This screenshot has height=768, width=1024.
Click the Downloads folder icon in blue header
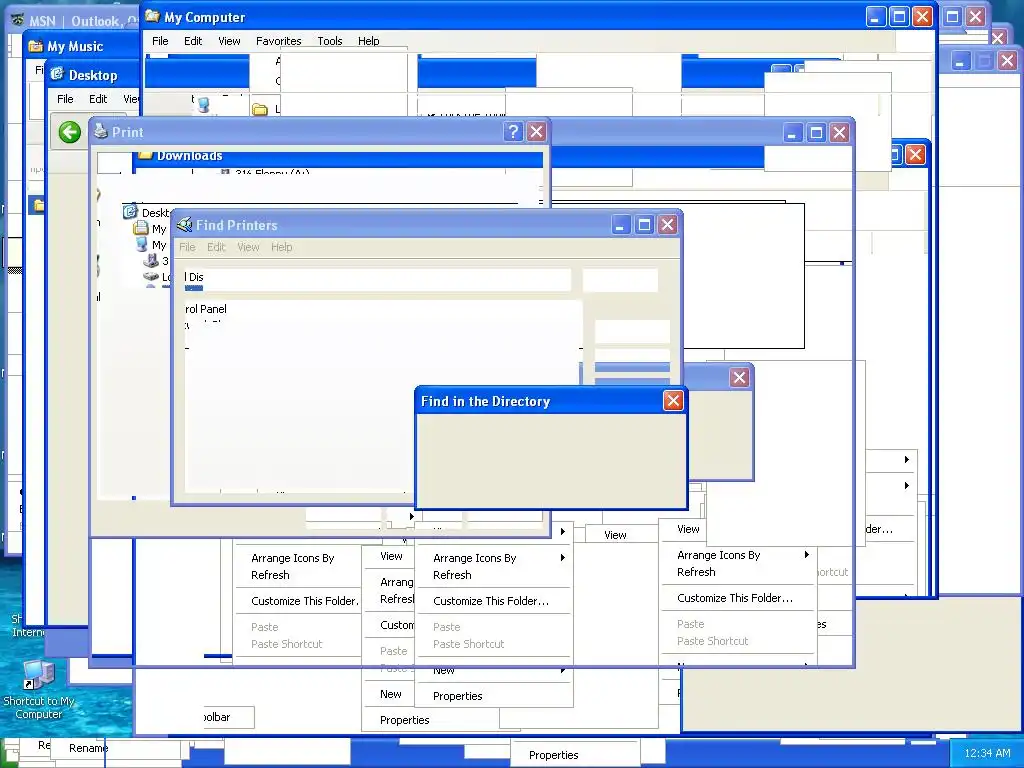pyautogui.click(x=146, y=155)
